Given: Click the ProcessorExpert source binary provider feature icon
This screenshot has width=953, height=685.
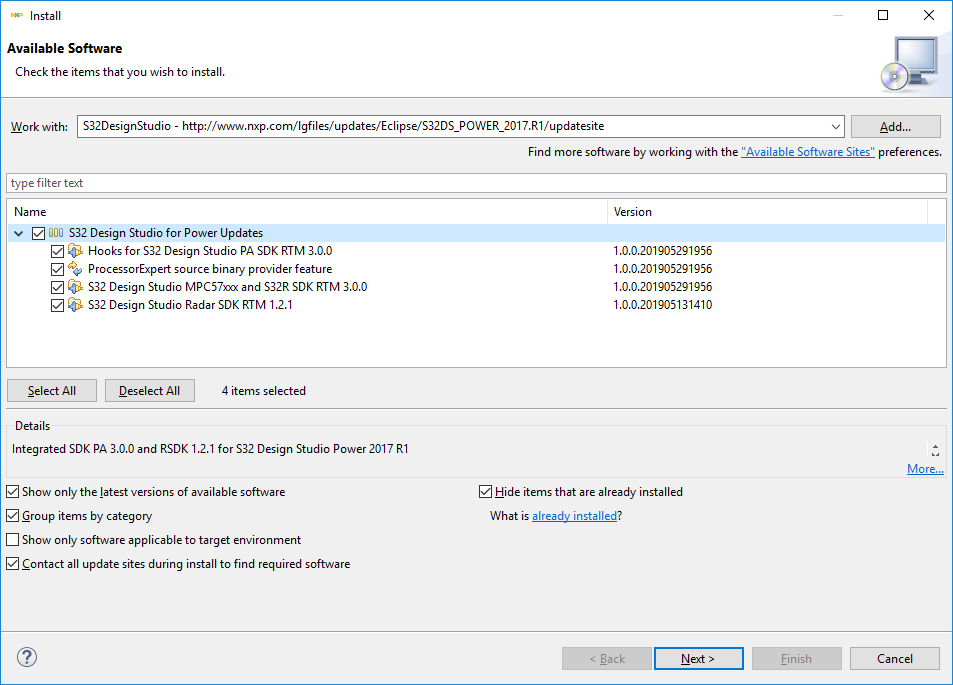Looking at the screenshot, I should [75, 269].
